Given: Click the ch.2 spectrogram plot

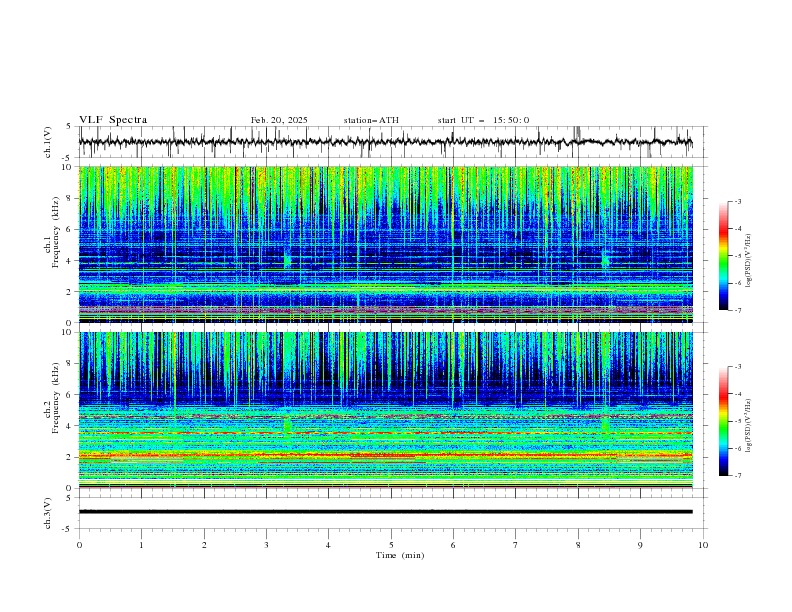Looking at the screenshot, I should pyautogui.click(x=386, y=410).
